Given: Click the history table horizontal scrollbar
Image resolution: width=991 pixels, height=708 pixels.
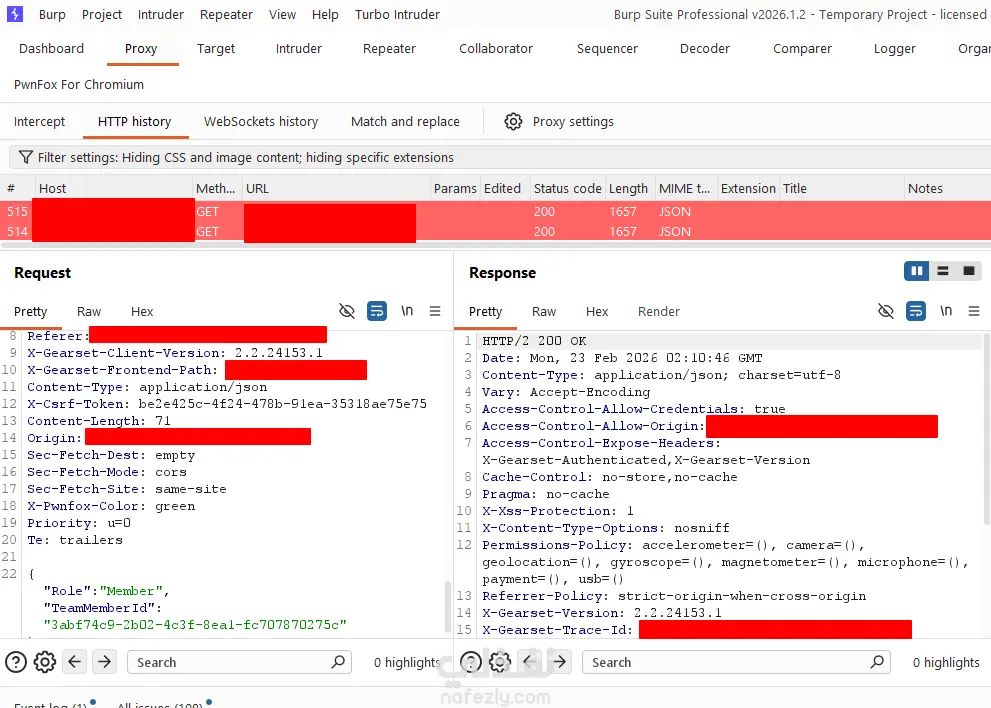Looking at the screenshot, I should pyautogui.click(x=496, y=245).
